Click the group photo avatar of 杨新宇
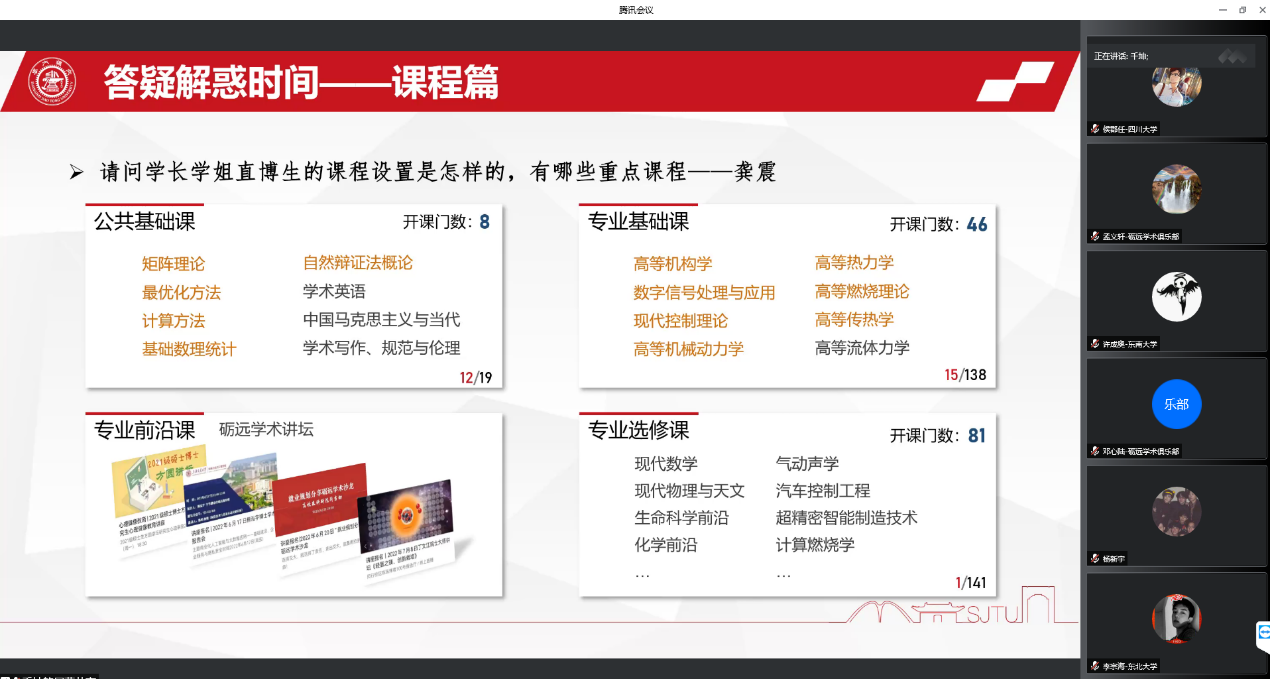The width and height of the screenshot is (1270, 679). (x=1176, y=511)
